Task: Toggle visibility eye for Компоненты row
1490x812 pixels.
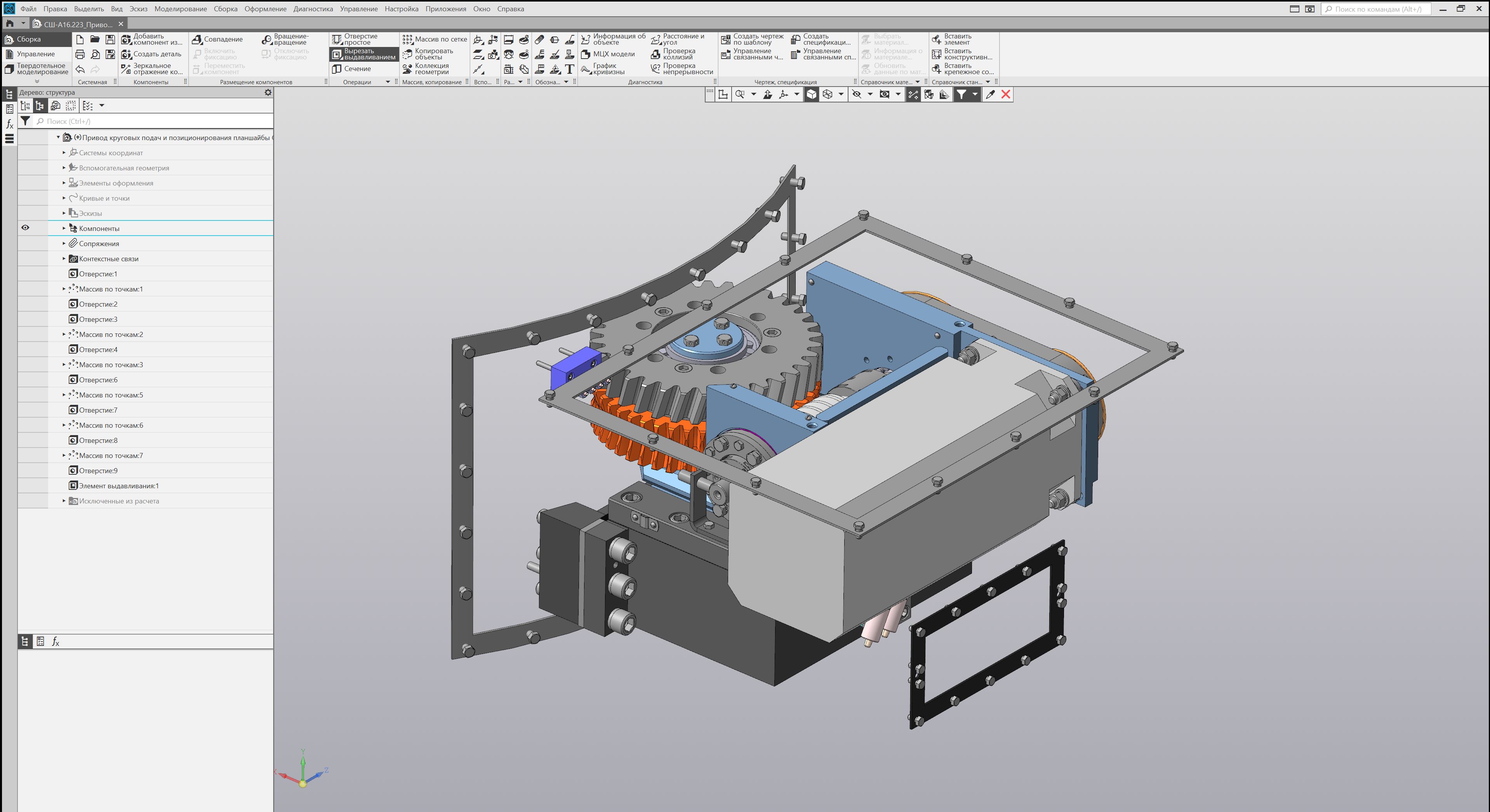Action: tap(26, 228)
